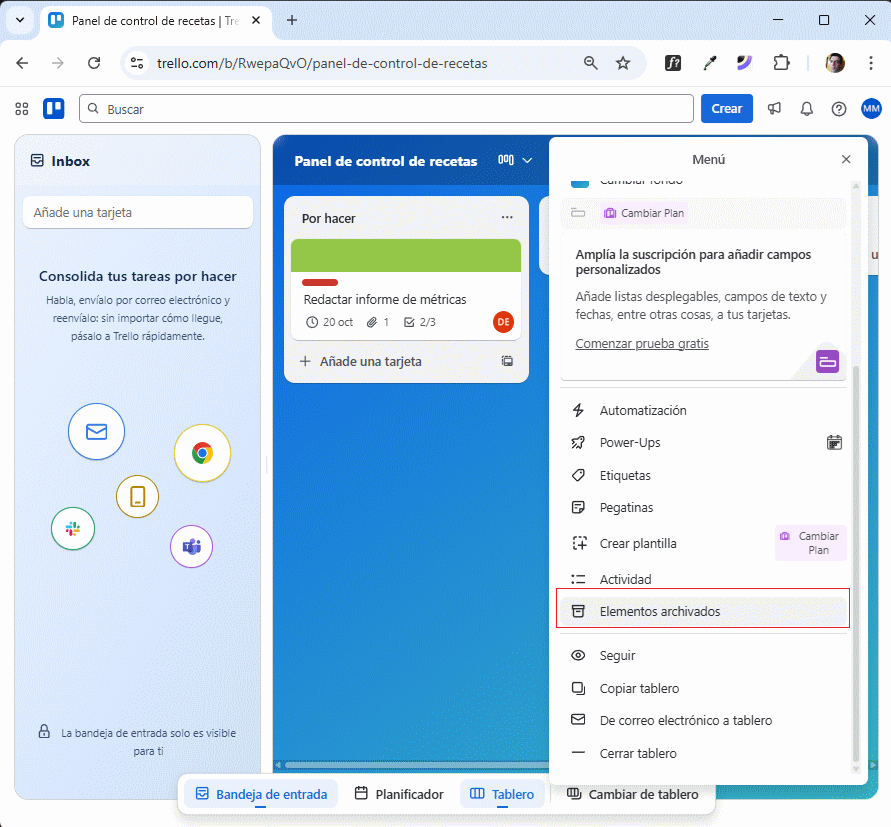Click the notifications bell icon
The height and width of the screenshot is (827, 891).
click(x=806, y=108)
